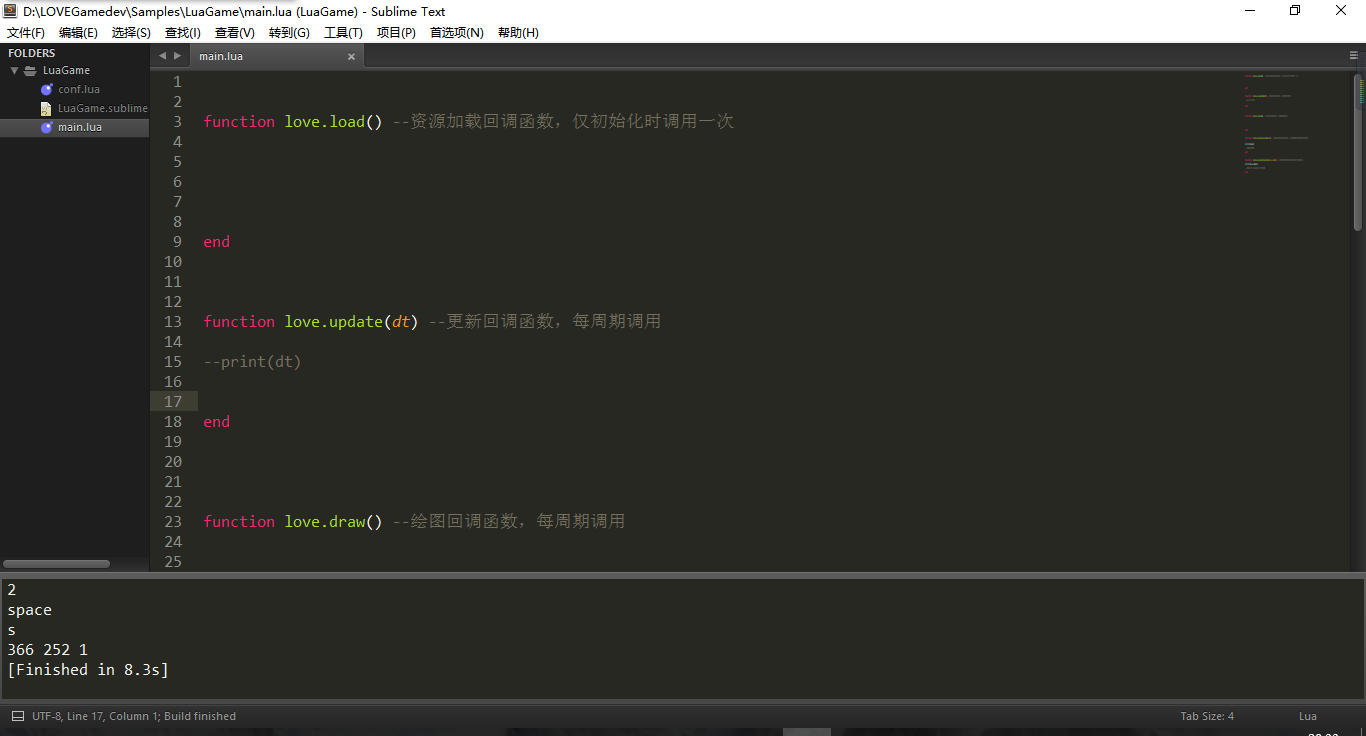Click line number 17 in the gutter
Viewport: 1366px width, 736px height.
click(x=173, y=402)
